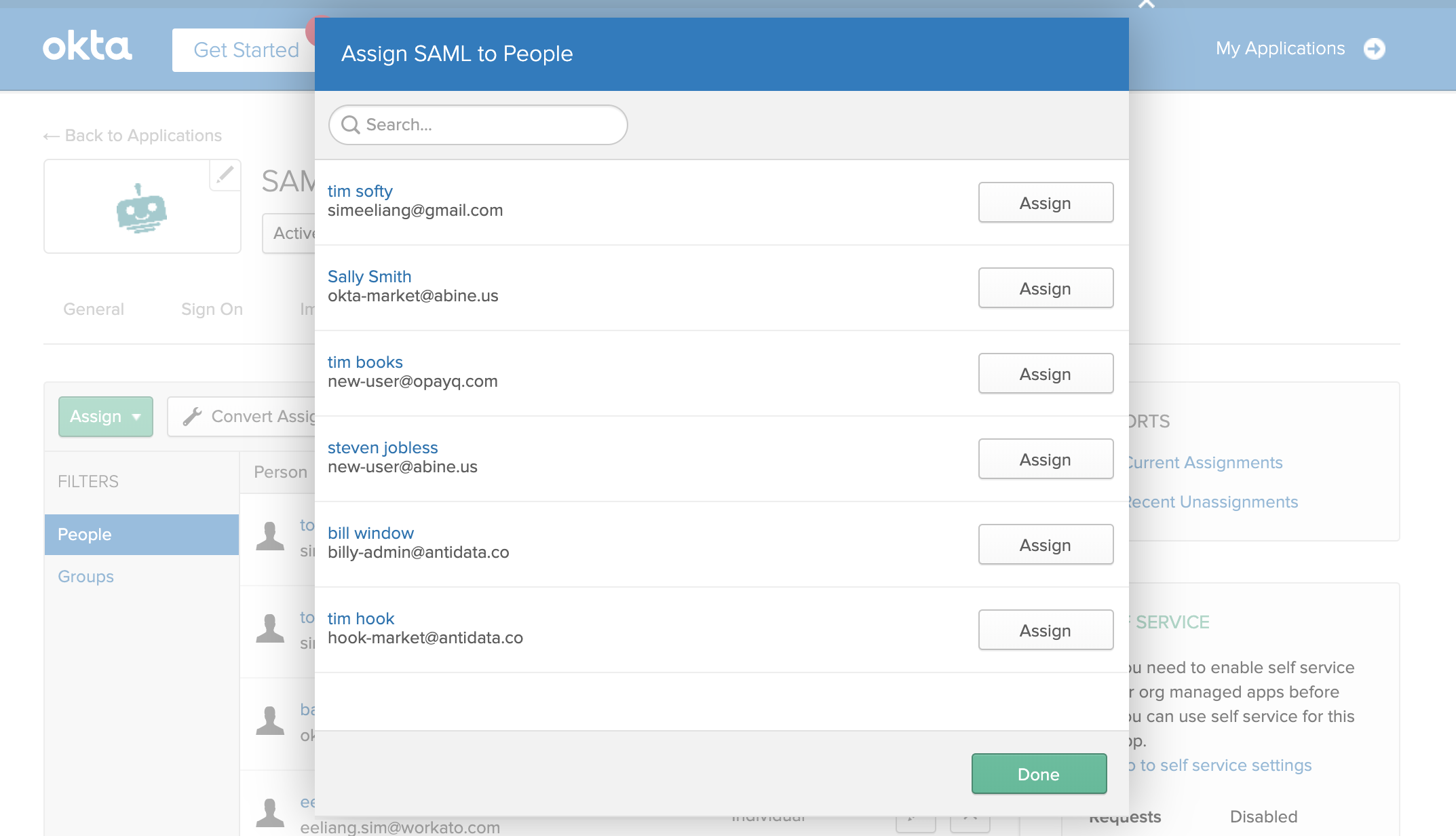Assign SAML to Sally Smith
The width and height of the screenshot is (1456, 836).
(1045, 288)
